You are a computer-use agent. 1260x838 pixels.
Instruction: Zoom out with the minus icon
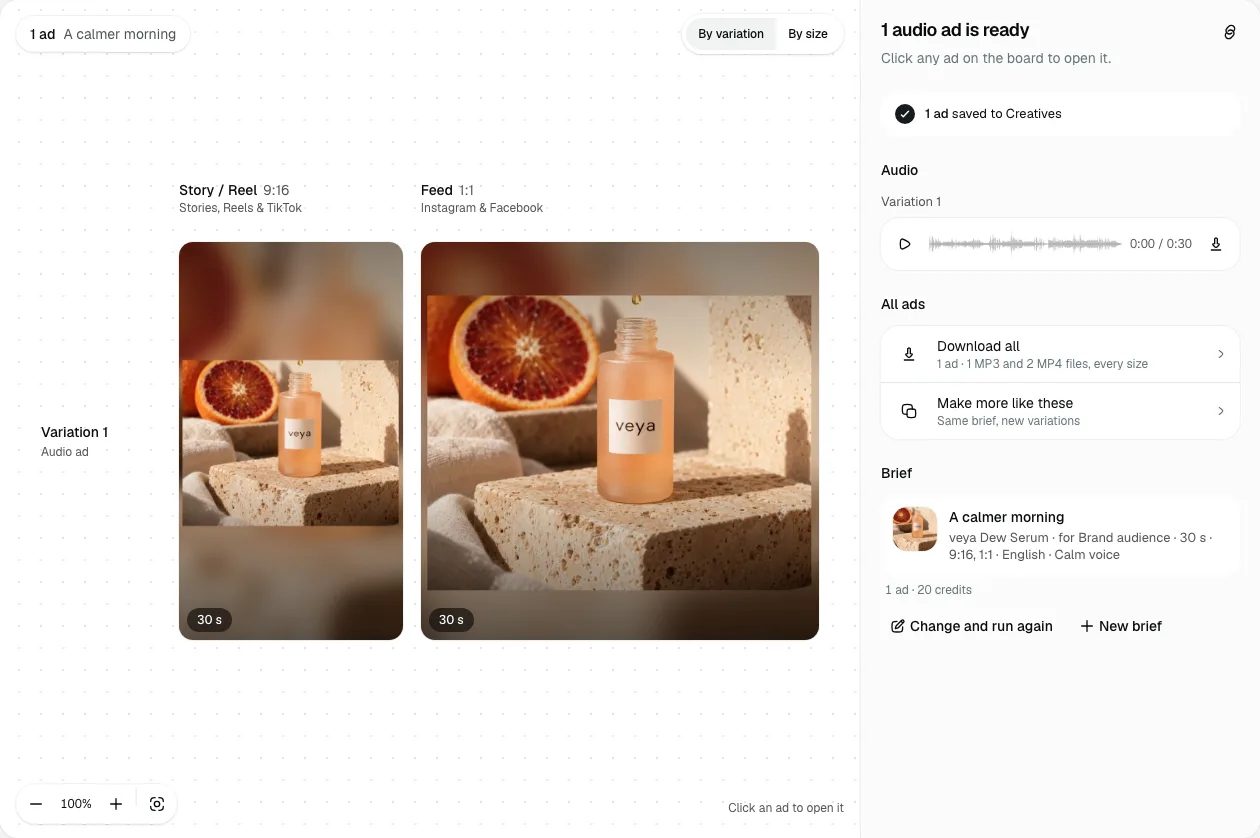point(36,804)
